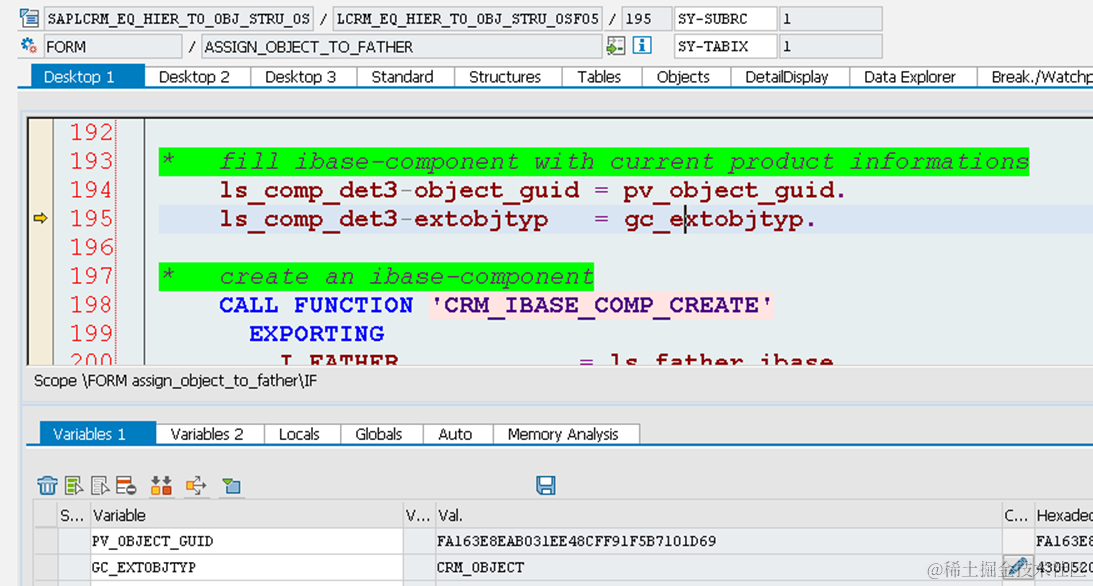Click the Variable column header
The image size is (1093, 586).
pyautogui.click(x=247, y=515)
